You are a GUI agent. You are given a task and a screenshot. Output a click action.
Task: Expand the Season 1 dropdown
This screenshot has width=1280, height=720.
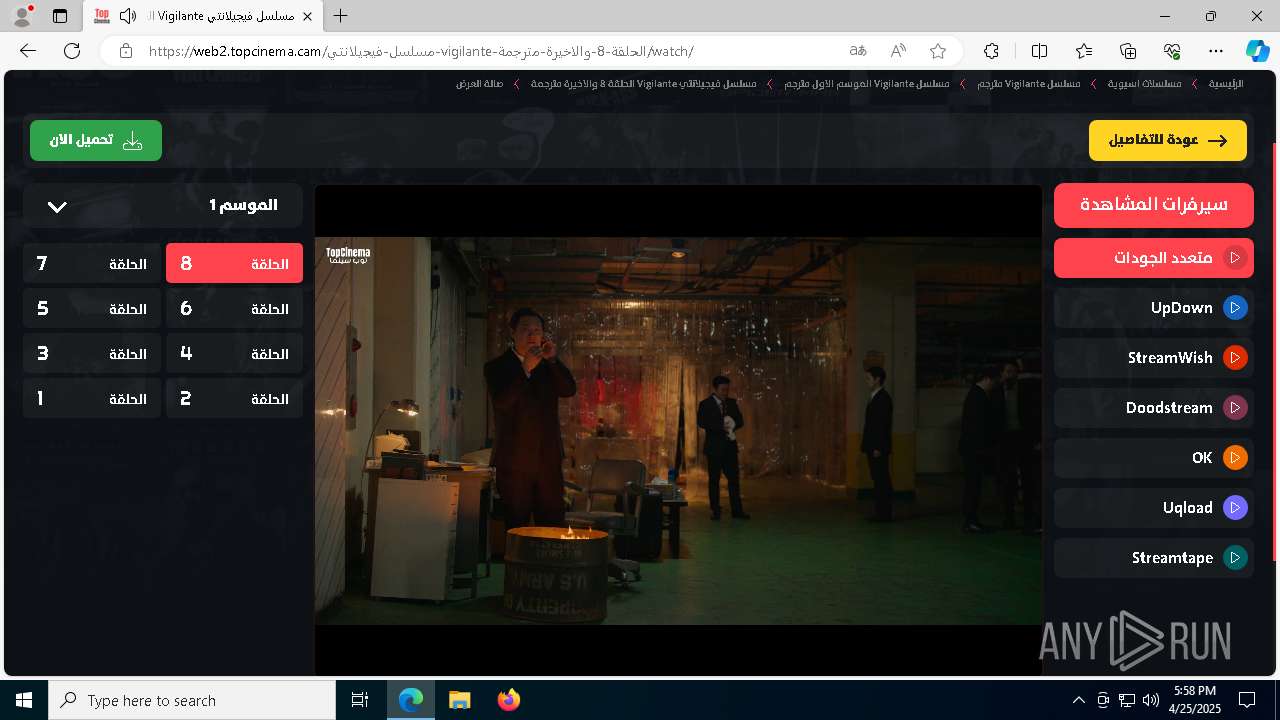(x=163, y=206)
